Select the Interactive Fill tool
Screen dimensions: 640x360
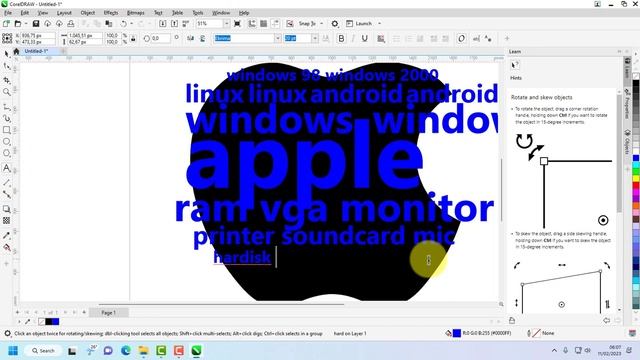7,247
